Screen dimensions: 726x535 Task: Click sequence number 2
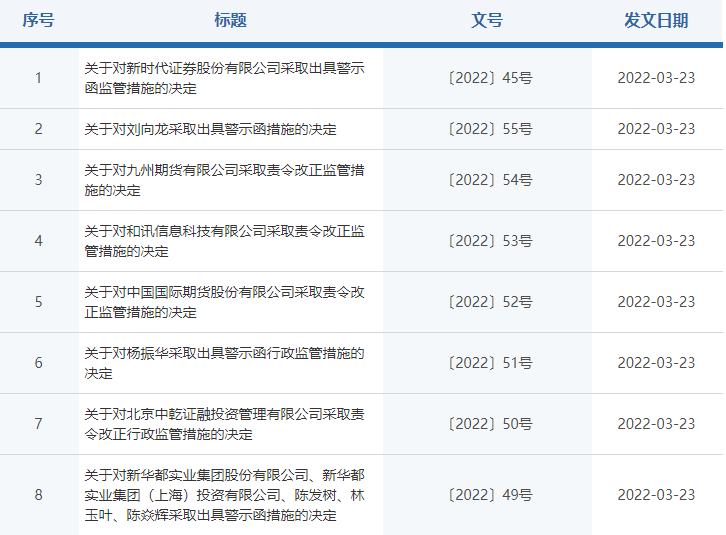[38, 129]
